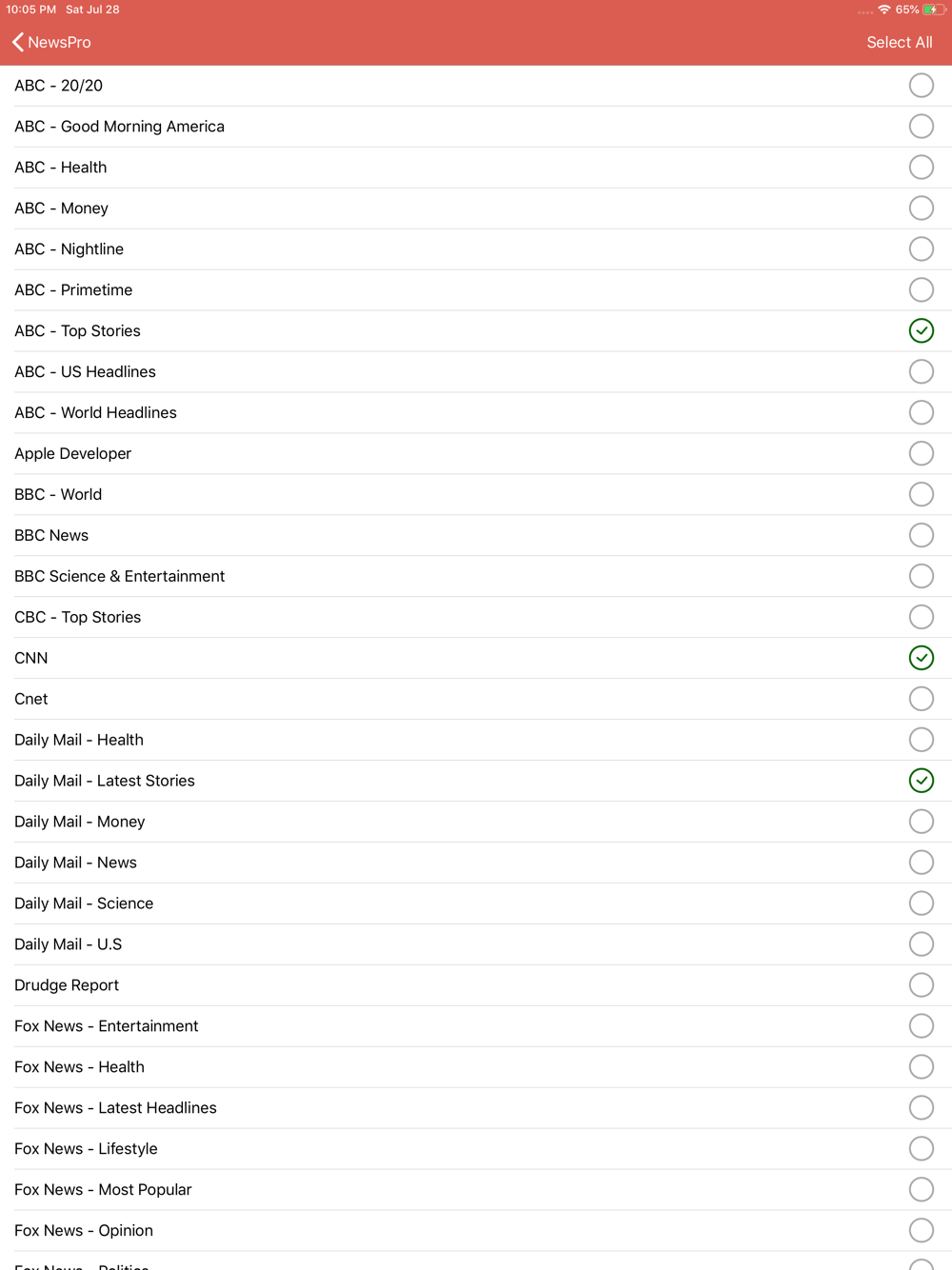Toggle the Apple Developer feed circle
The width and height of the screenshot is (952, 1270).
click(x=921, y=453)
